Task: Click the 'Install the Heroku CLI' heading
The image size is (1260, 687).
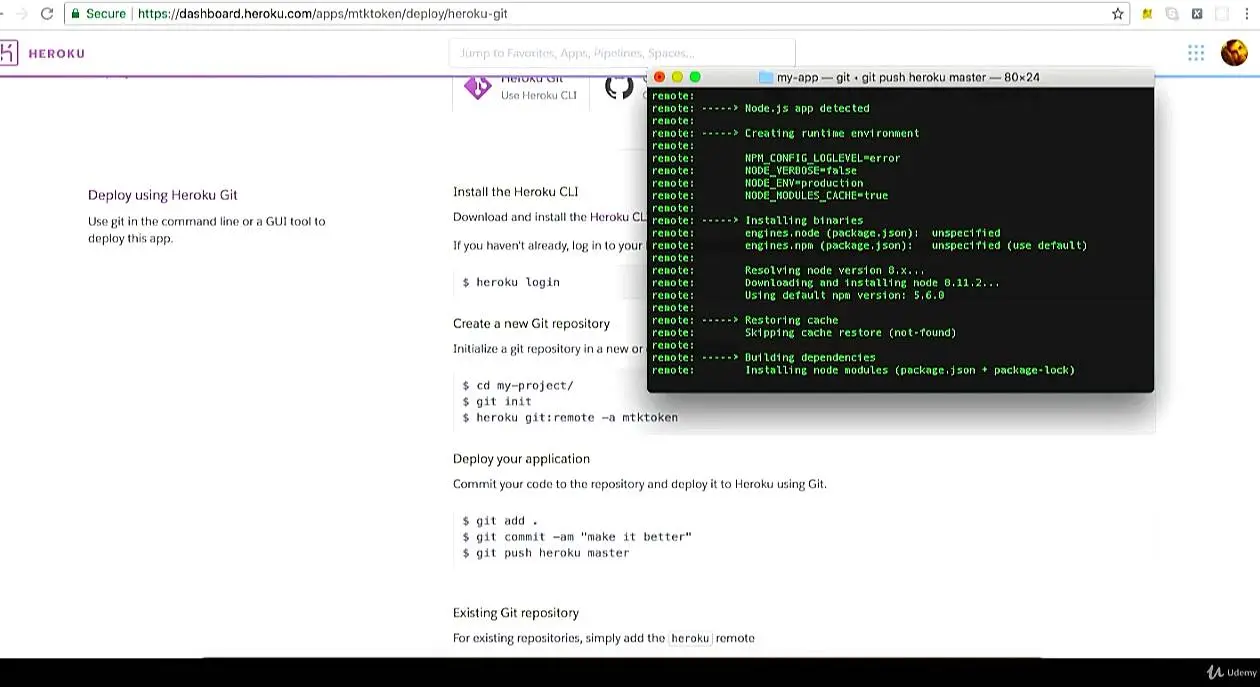Action: tap(515, 192)
